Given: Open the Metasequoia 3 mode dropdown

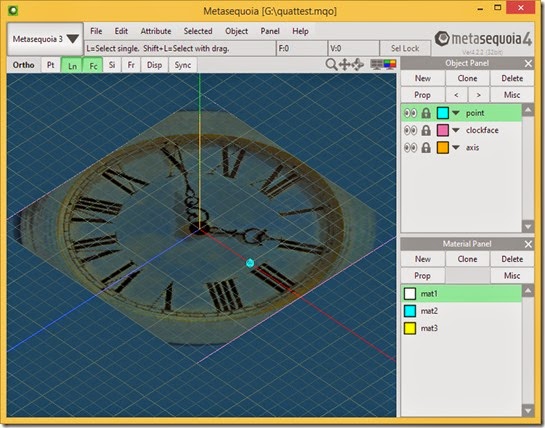Looking at the screenshot, I should click(46, 39).
